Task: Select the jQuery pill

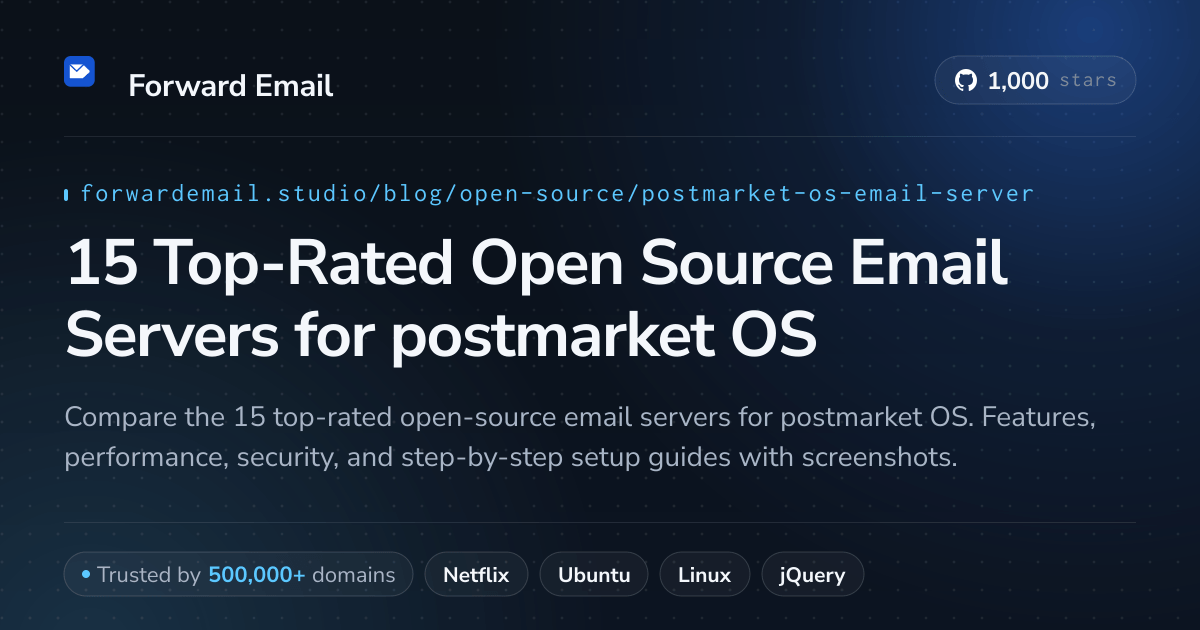Action: pos(812,575)
